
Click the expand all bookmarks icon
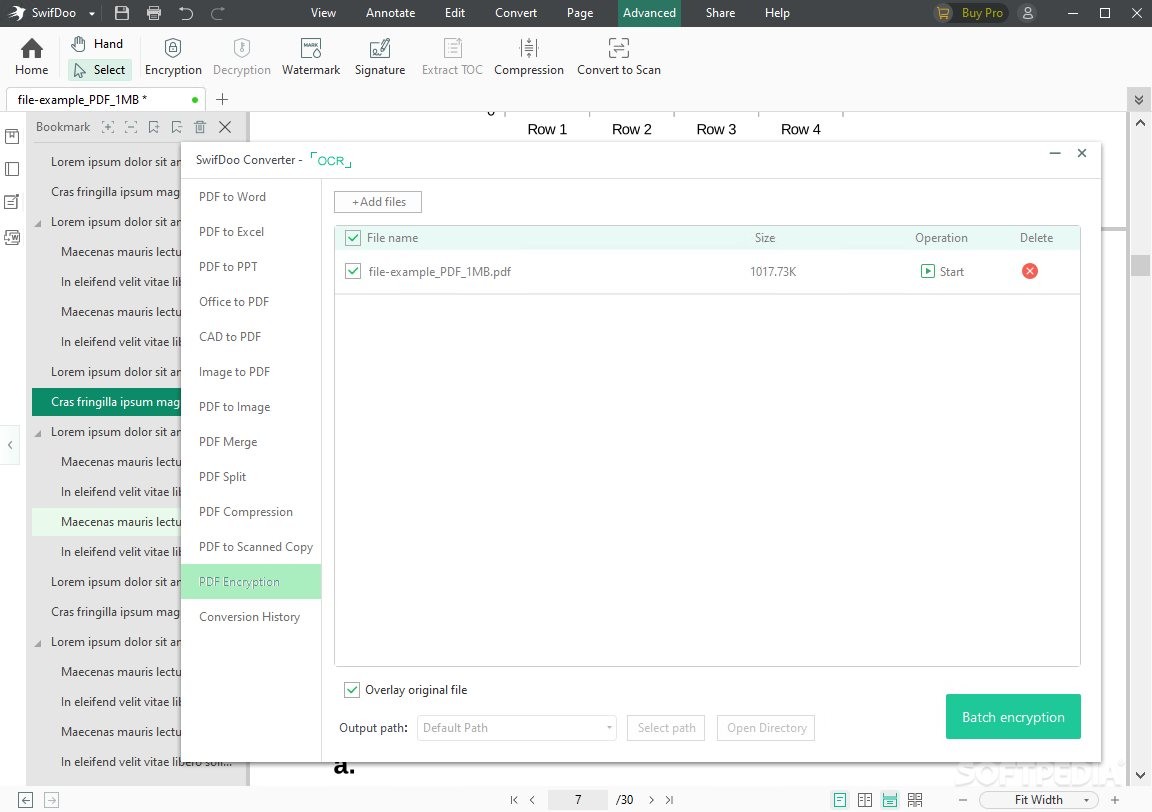point(108,127)
